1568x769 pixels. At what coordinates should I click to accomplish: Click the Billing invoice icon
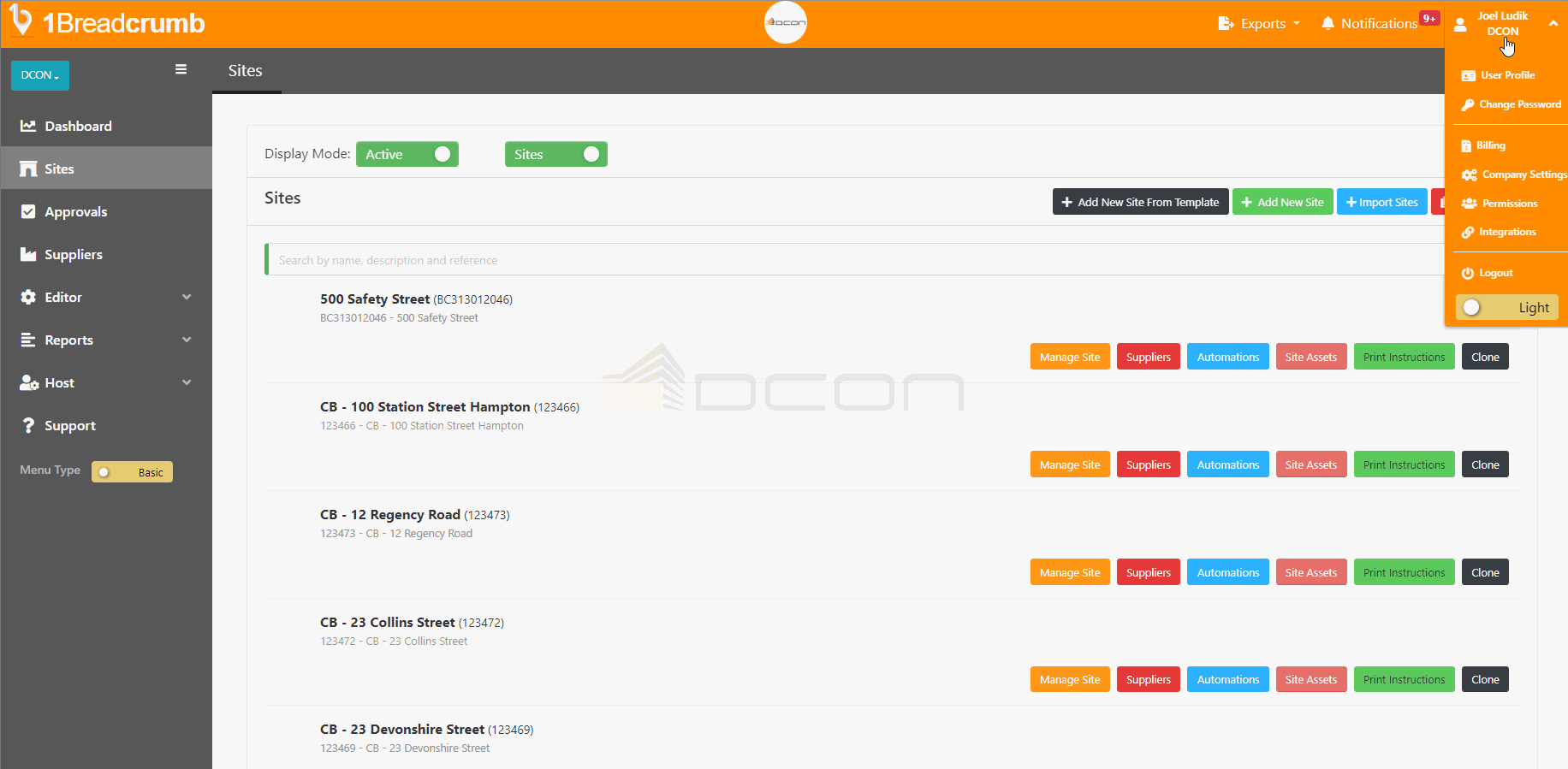click(1466, 145)
